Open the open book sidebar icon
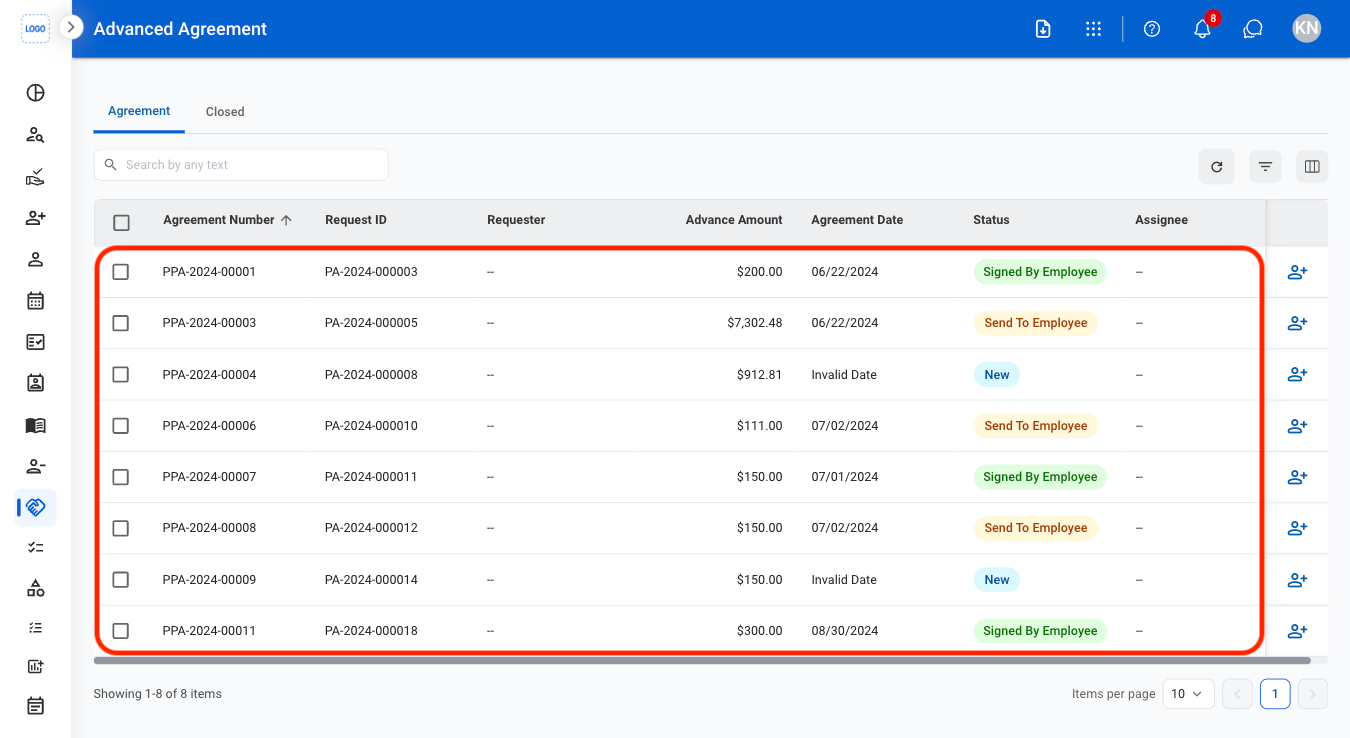The height and width of the screenshot is (738, 1350). click(x=35, y=425)
